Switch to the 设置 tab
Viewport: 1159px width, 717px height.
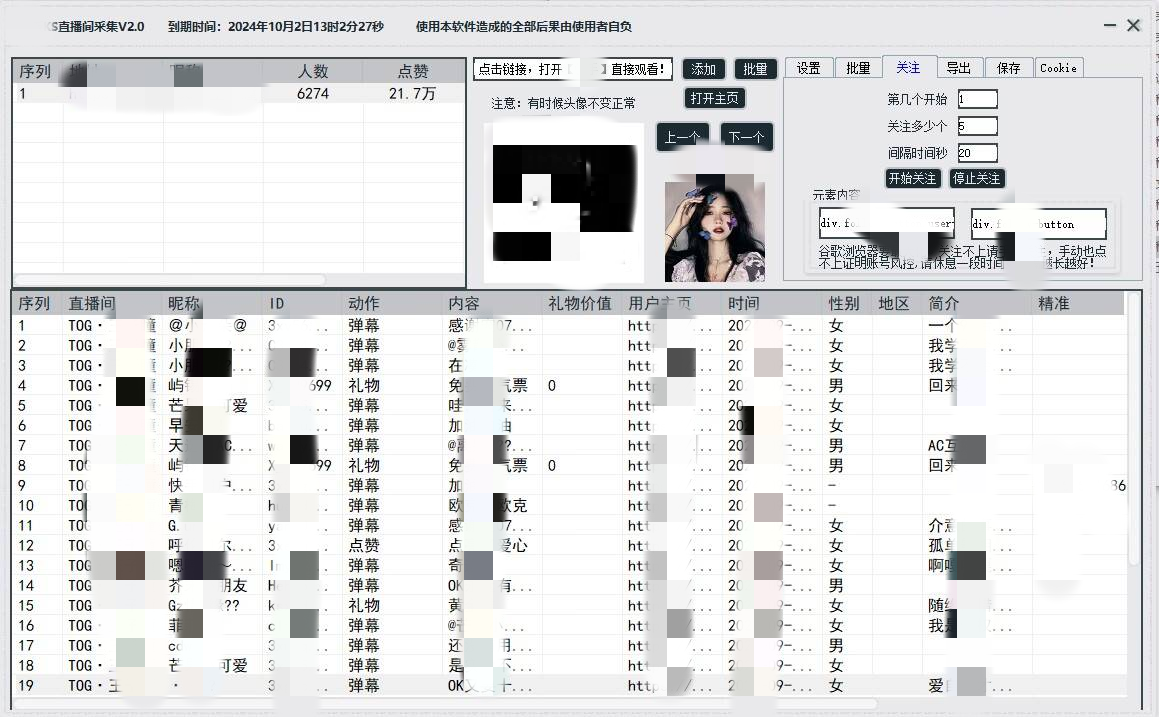[808, 68]
